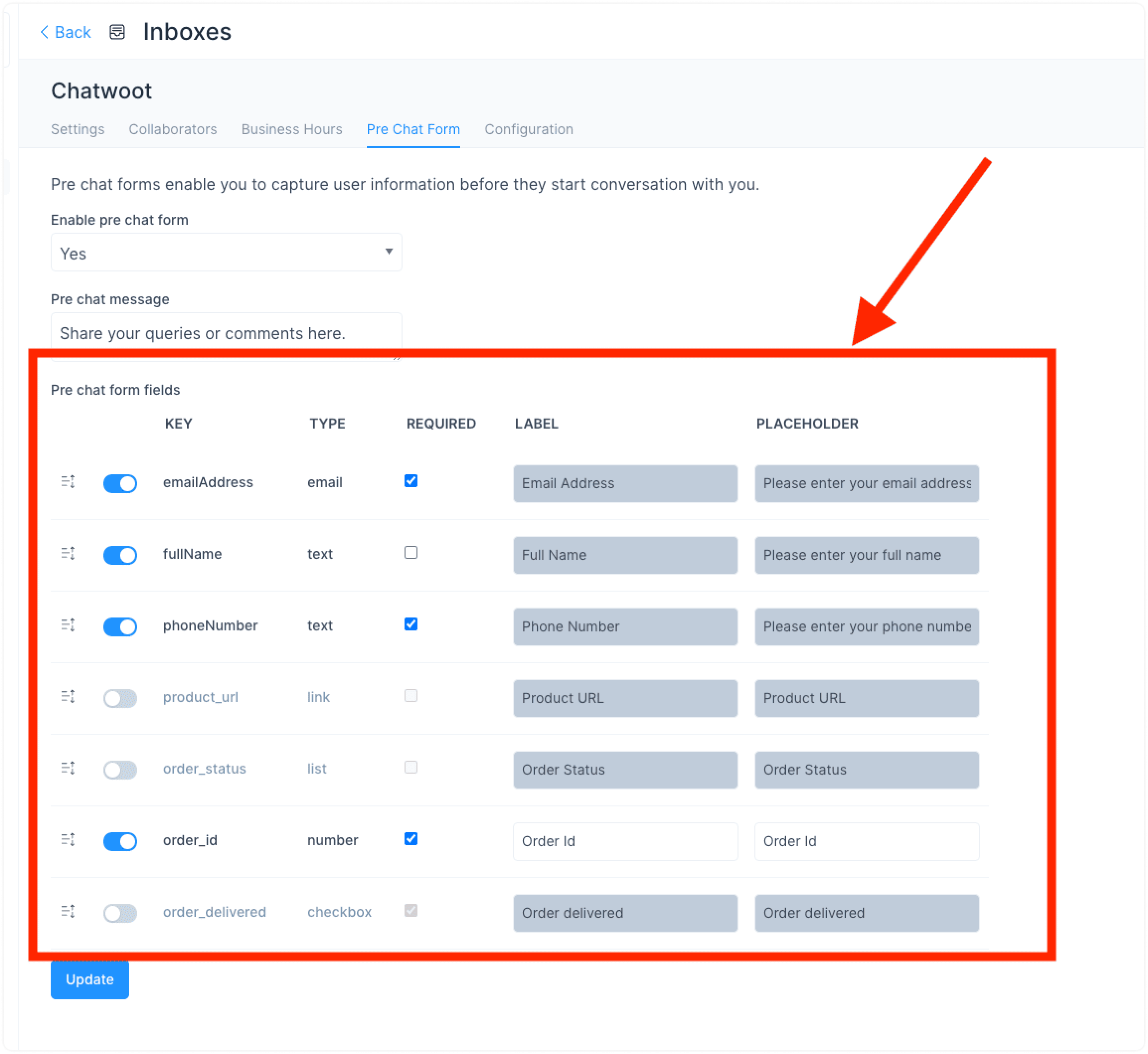
Task: Open the Configuration tab
Action: point(529,129)
